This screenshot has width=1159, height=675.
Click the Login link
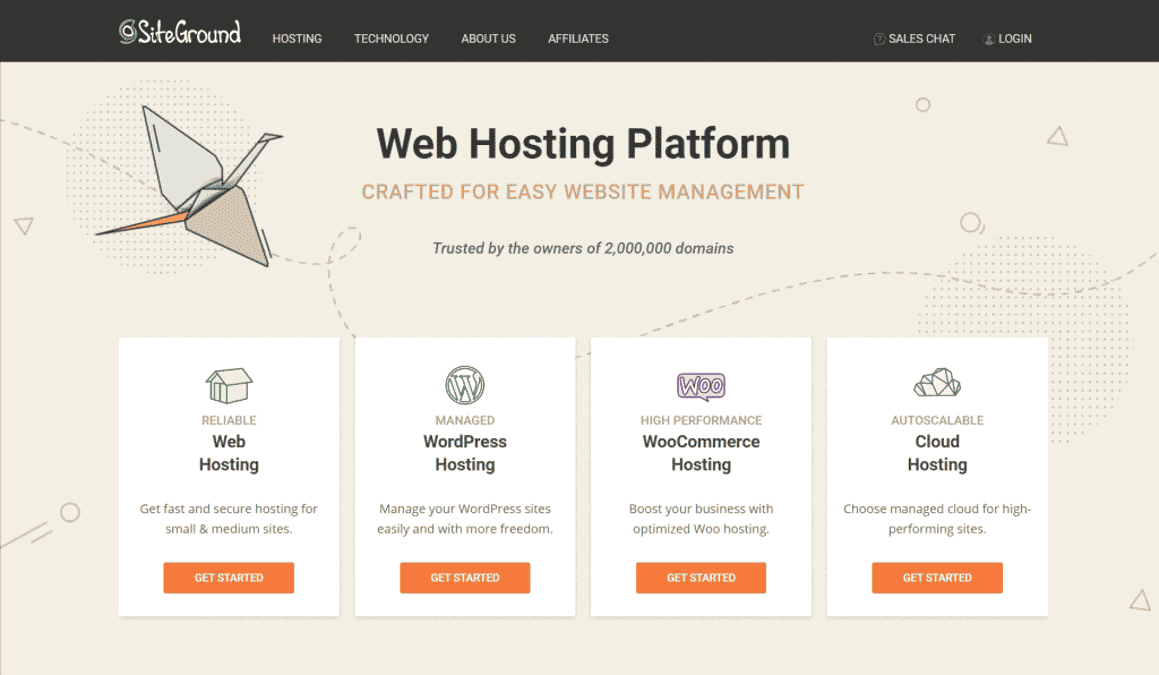point(1013,38)
